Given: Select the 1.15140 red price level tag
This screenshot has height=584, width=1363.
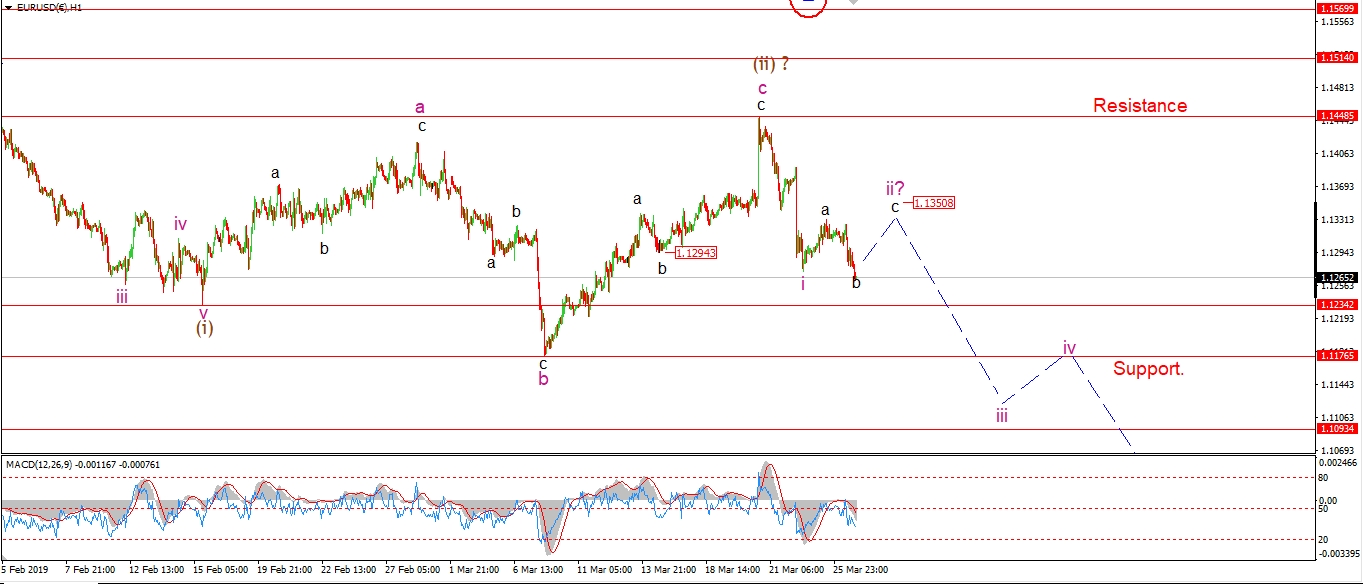Looking at the screenshot, I should [1338, 59].
